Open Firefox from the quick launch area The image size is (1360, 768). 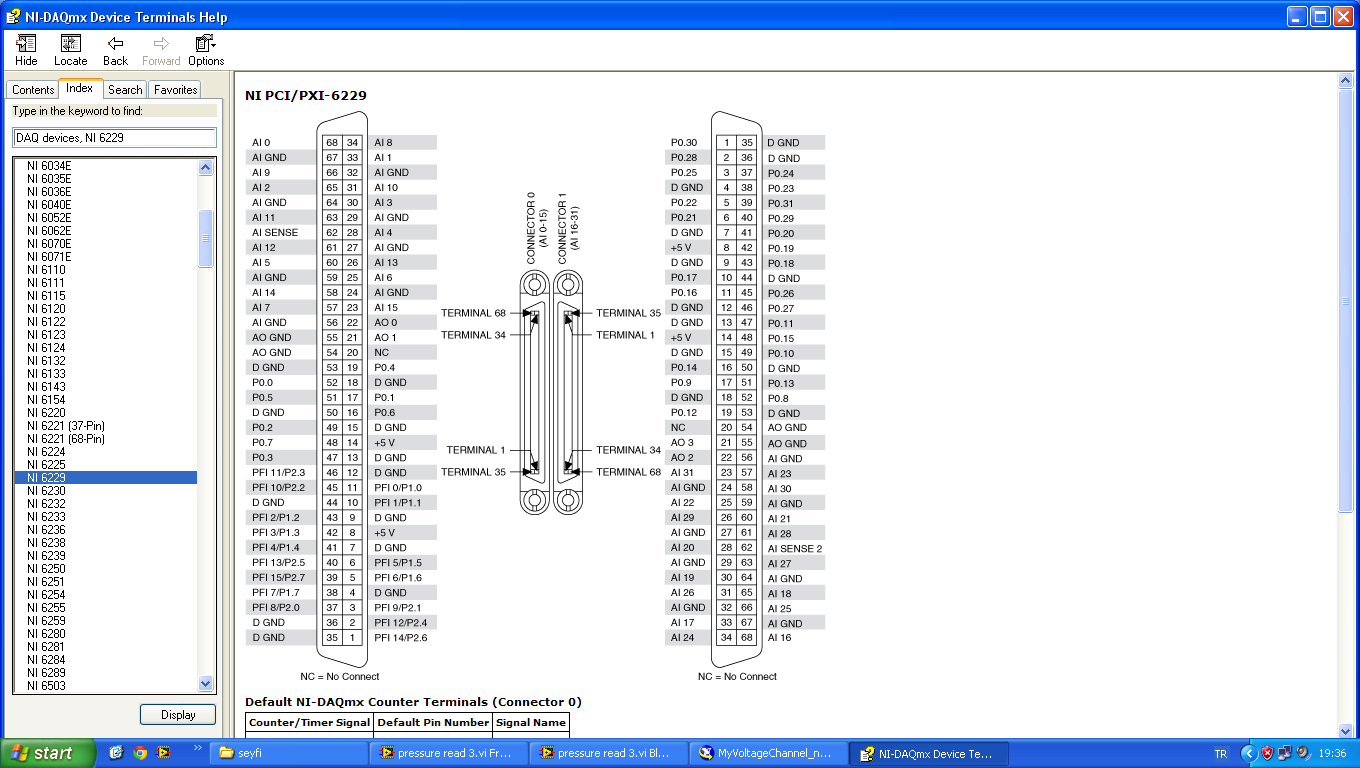pyautogui.click(x=140, y=753)
